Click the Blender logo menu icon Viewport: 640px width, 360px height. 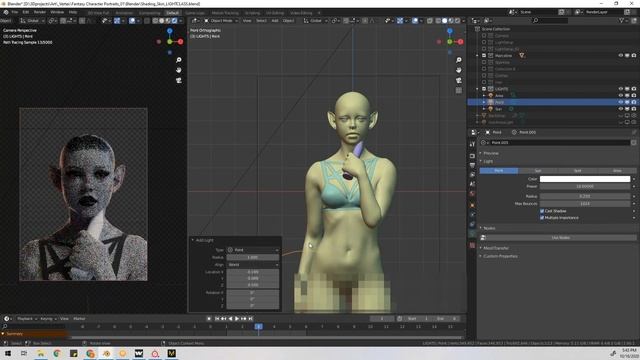6,12
